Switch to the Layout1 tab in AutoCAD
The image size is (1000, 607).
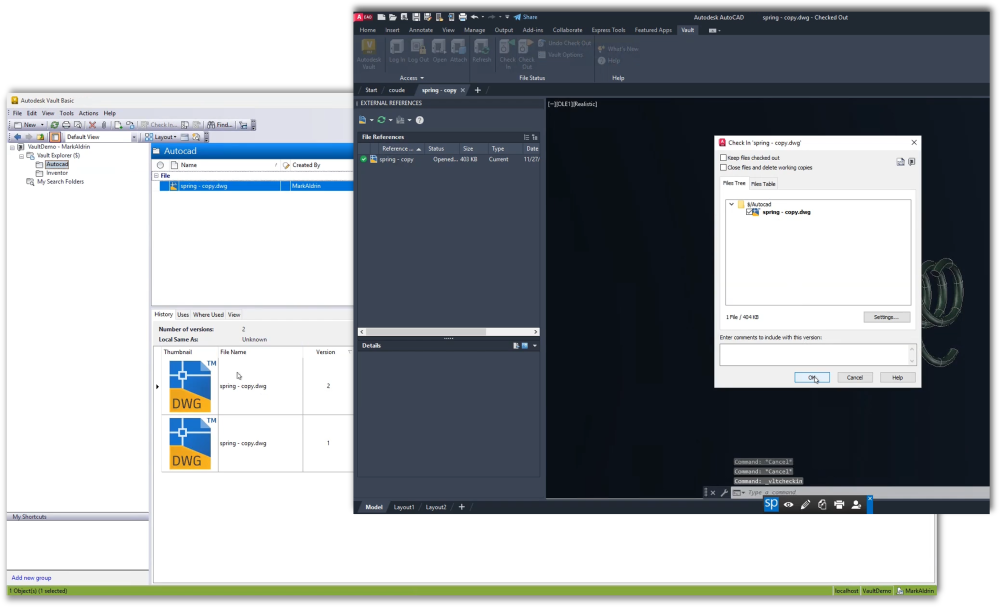[404, 508]
